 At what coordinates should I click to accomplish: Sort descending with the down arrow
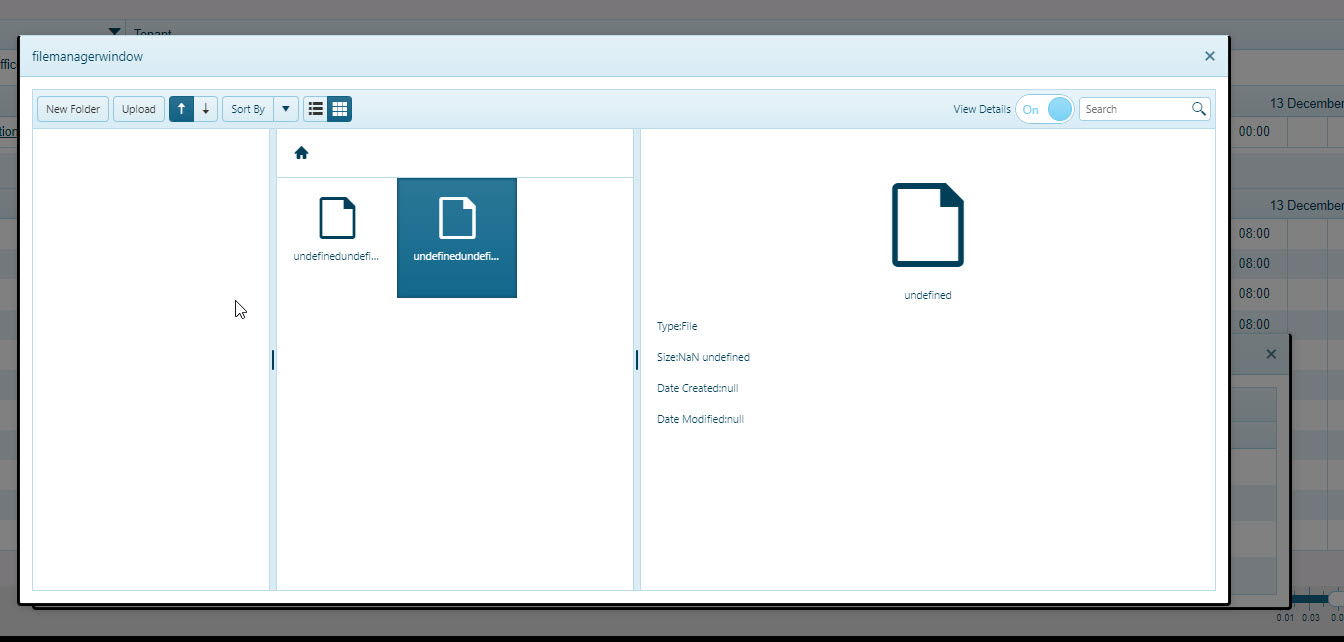206,109
